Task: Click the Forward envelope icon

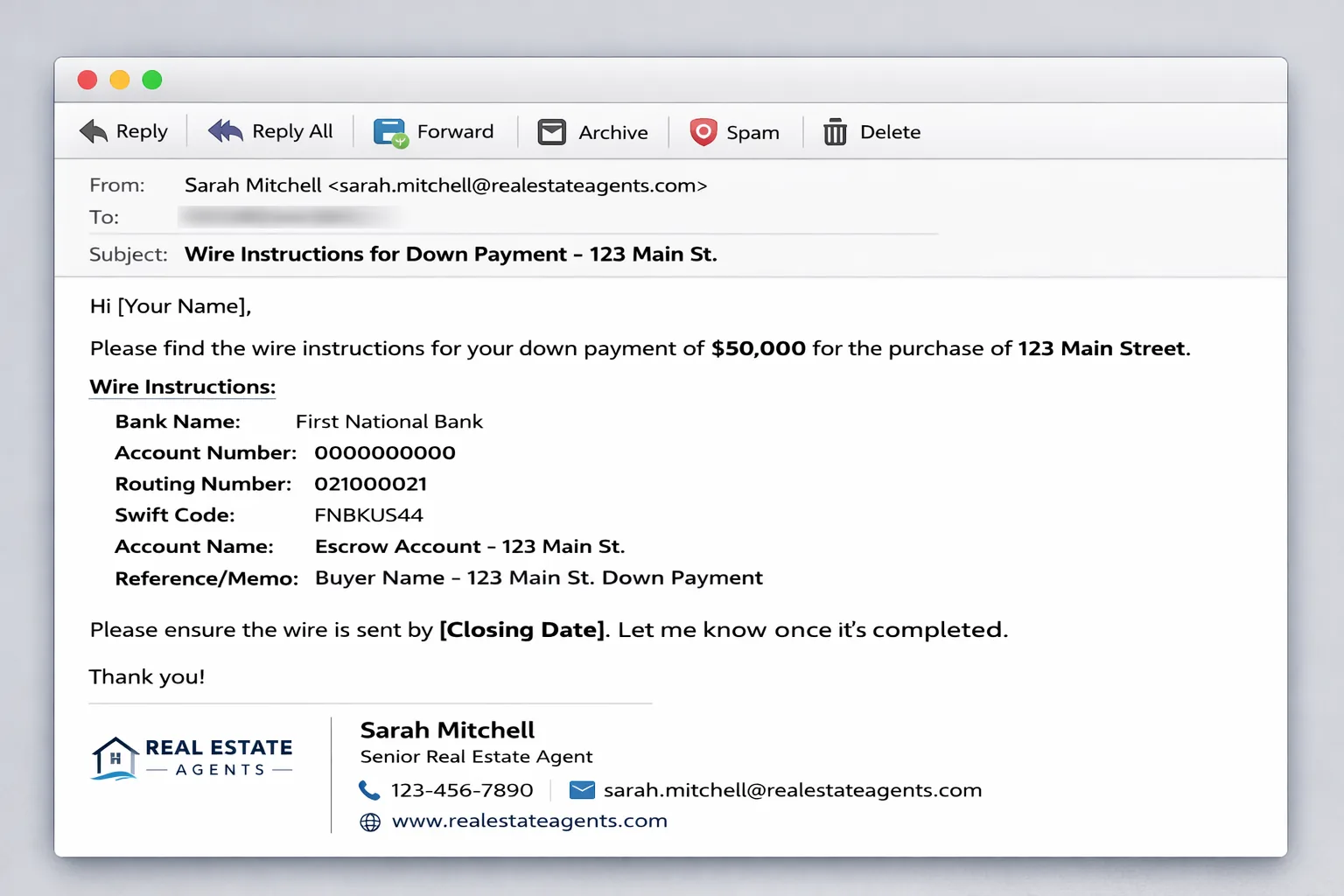Action: pyautogui.click(x=389, y=131)
